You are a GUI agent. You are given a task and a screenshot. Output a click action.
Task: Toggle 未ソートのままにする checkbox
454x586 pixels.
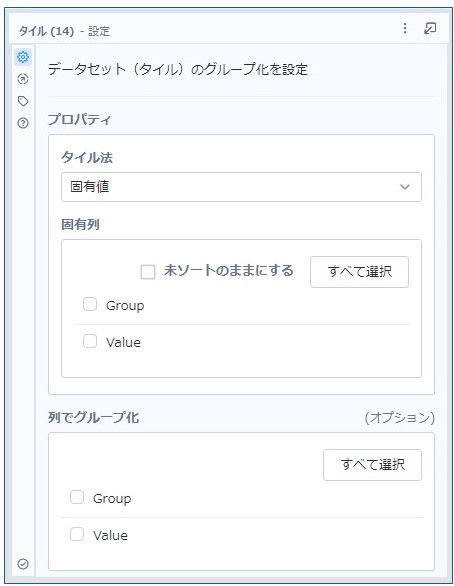tap(148, 272)
